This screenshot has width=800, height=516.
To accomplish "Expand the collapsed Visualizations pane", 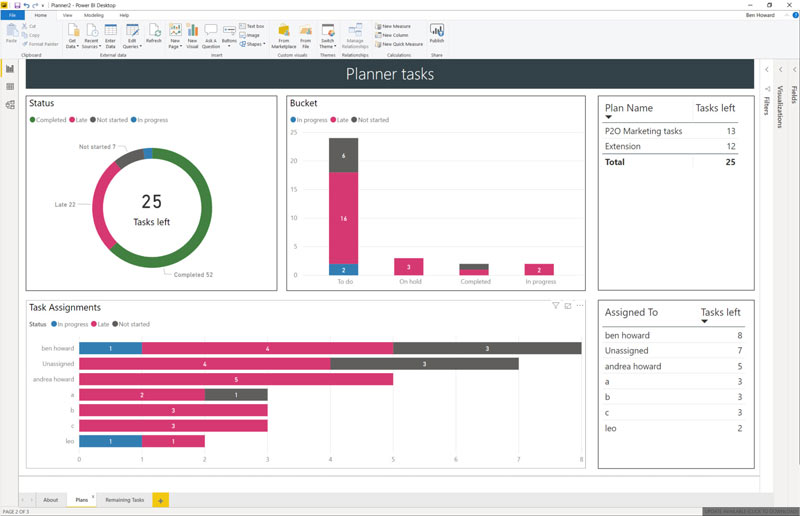I will coord(781,69).
